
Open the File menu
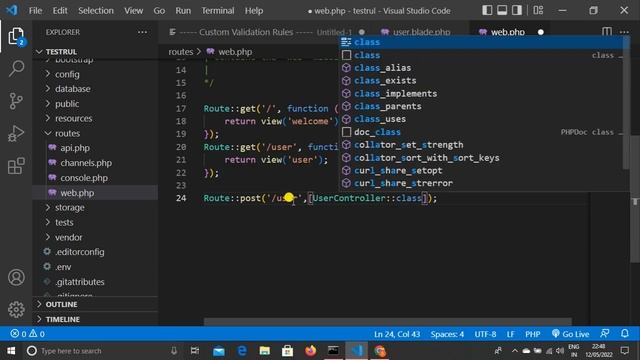(x=36, y=11)
